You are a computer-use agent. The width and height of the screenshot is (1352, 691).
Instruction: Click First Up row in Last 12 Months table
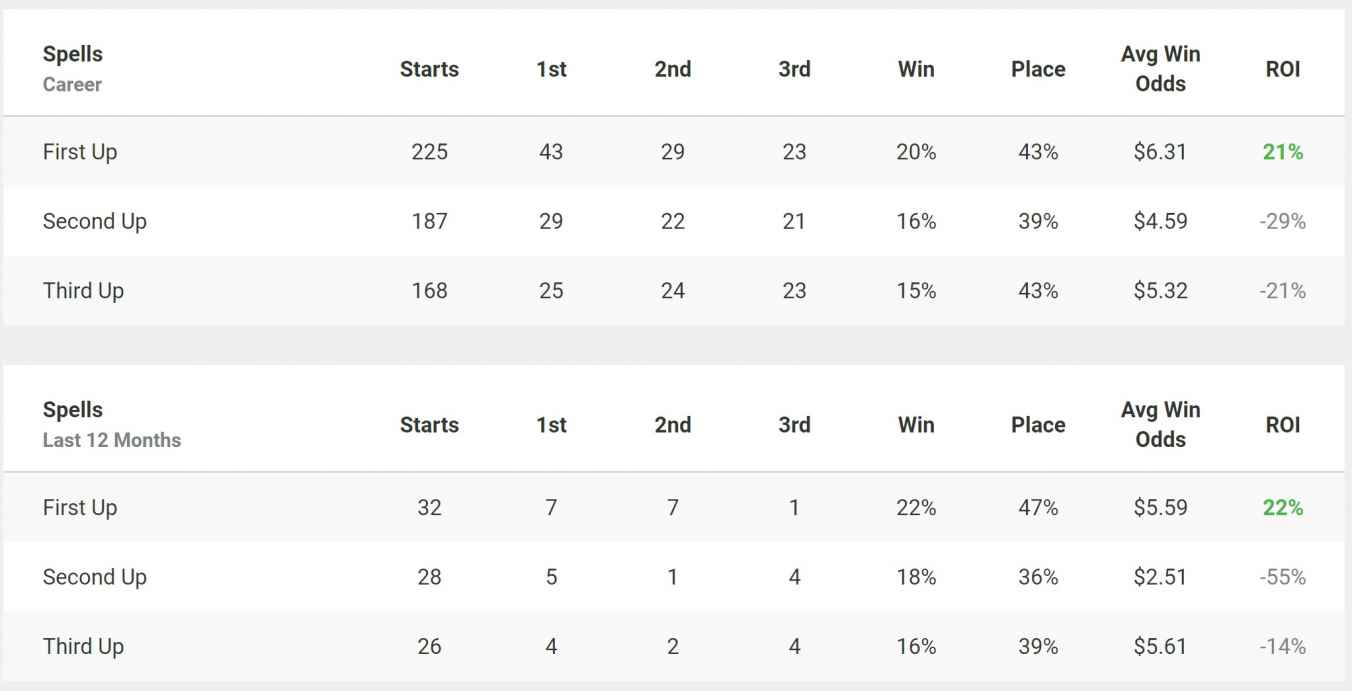tap(674, 508)
